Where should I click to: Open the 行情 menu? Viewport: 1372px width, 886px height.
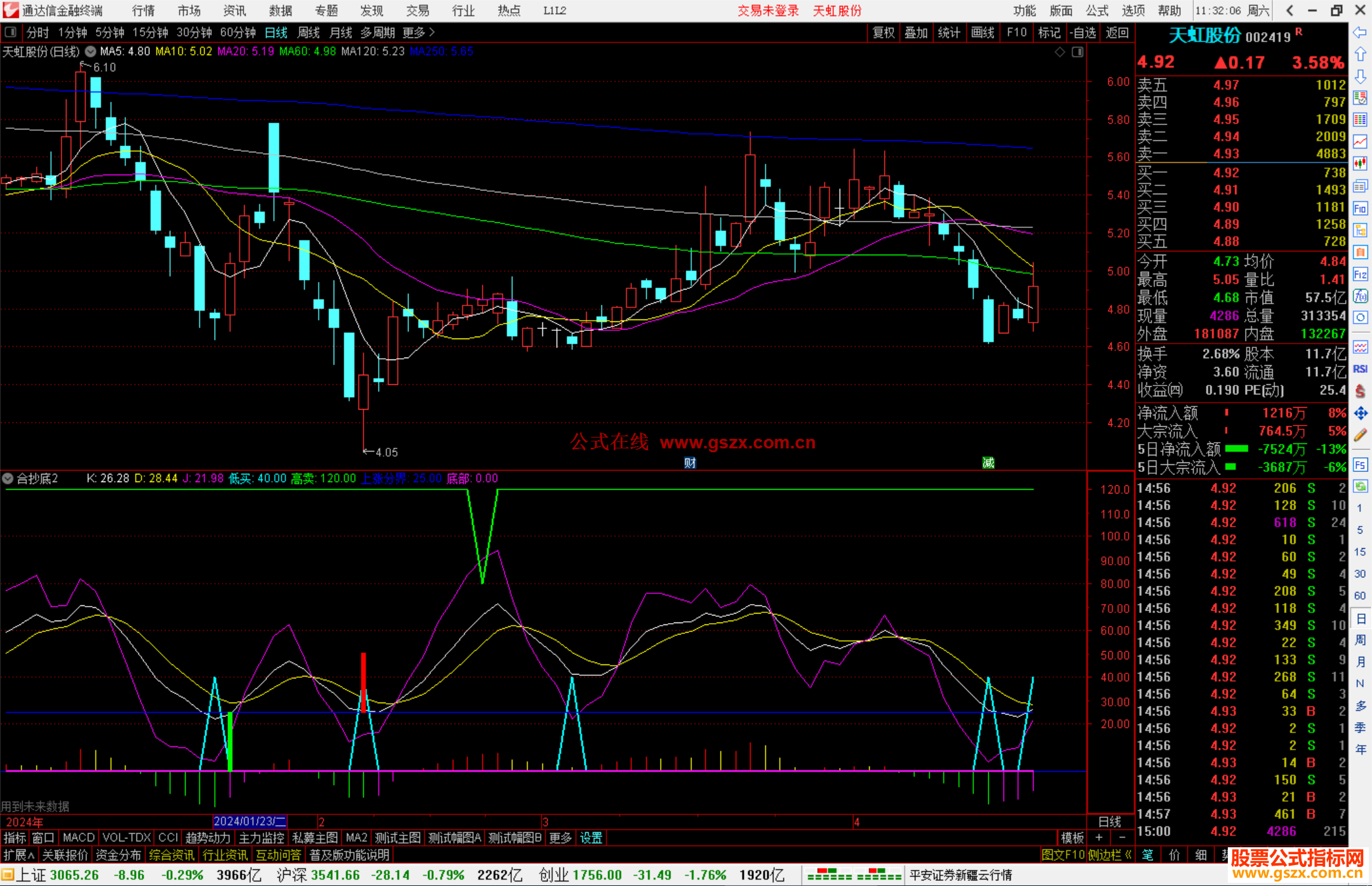point(143,11)
